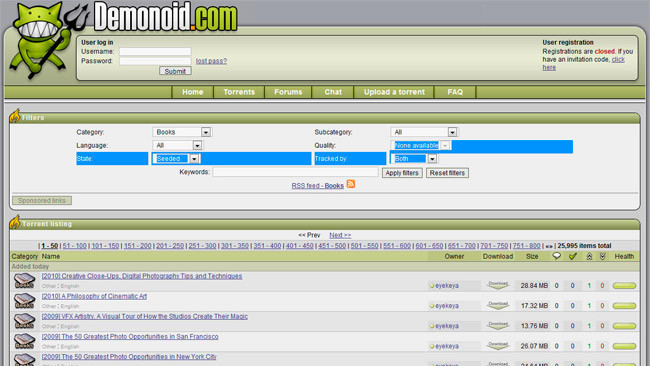Open the Subcategory dropdown
The width and height of the screenshot is (650, 366).
click(x=424, y=132)
